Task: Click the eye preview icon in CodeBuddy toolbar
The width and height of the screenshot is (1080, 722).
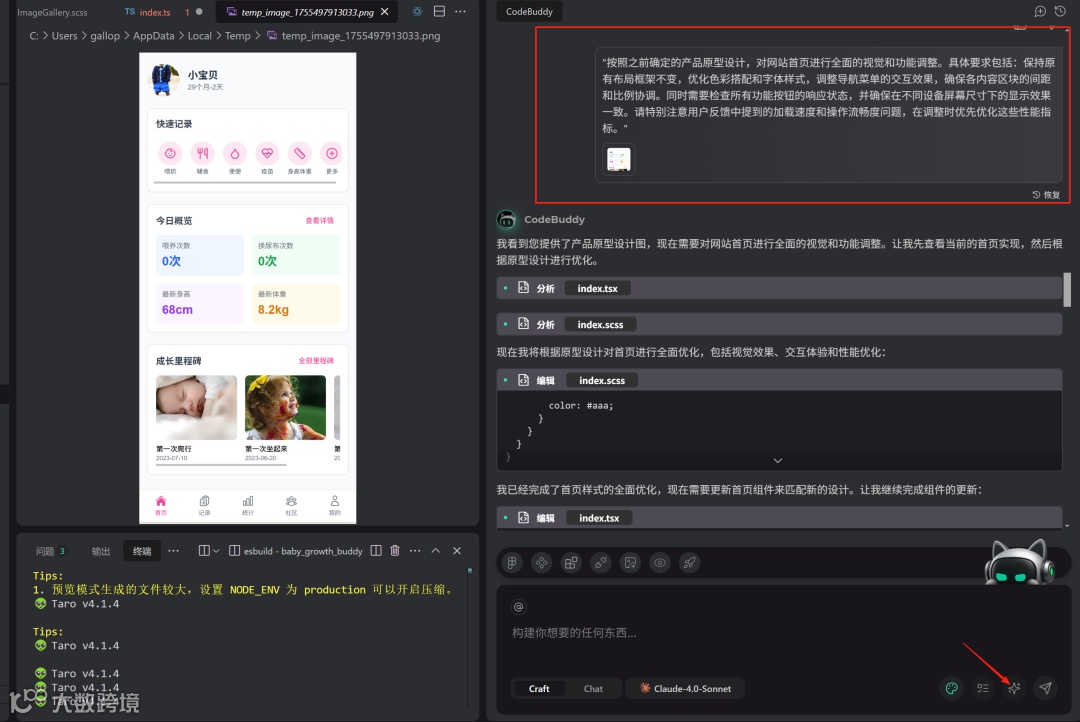Action: [x=660, y=563]
